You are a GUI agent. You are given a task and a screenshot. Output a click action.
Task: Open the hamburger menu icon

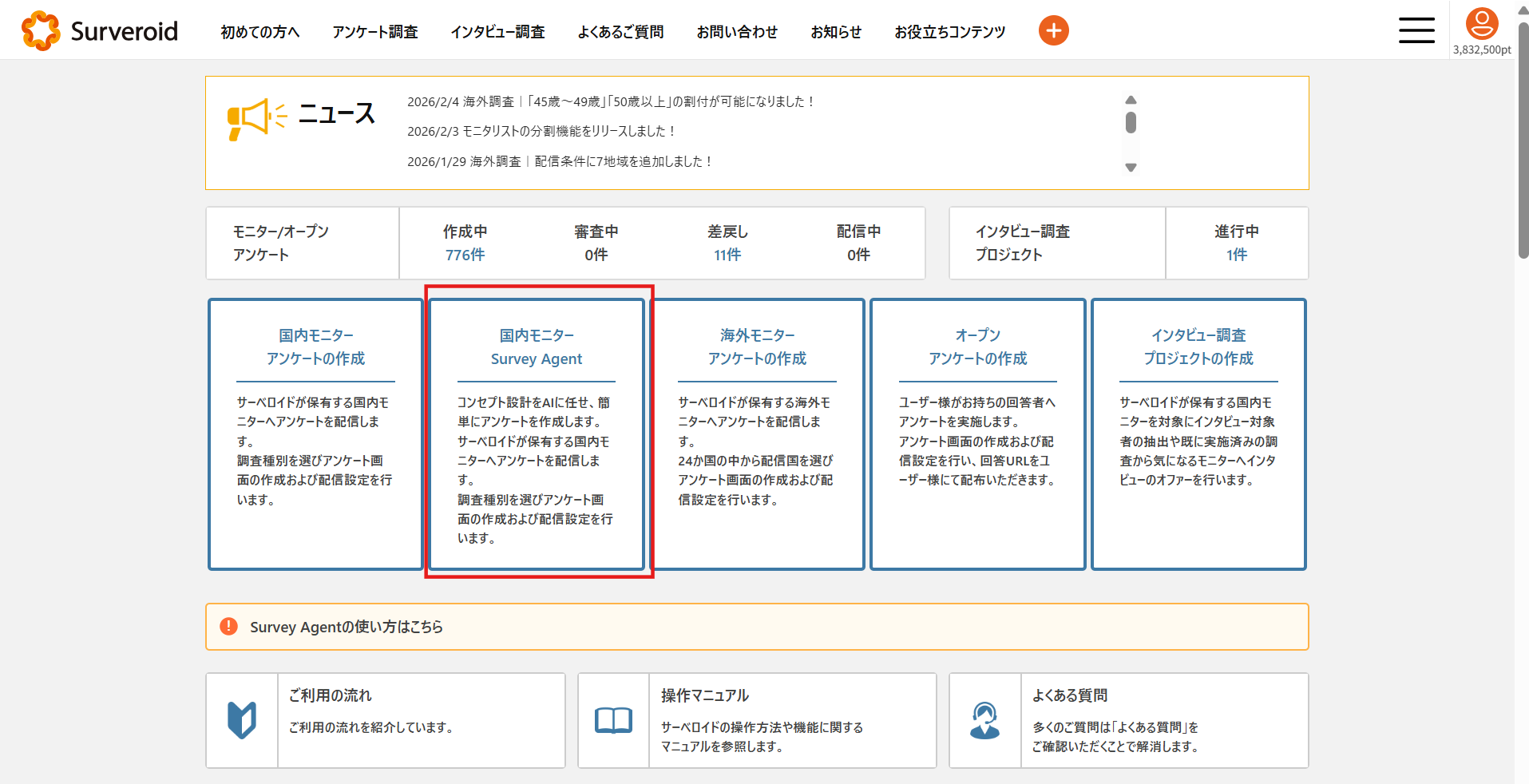point(1416,31)
